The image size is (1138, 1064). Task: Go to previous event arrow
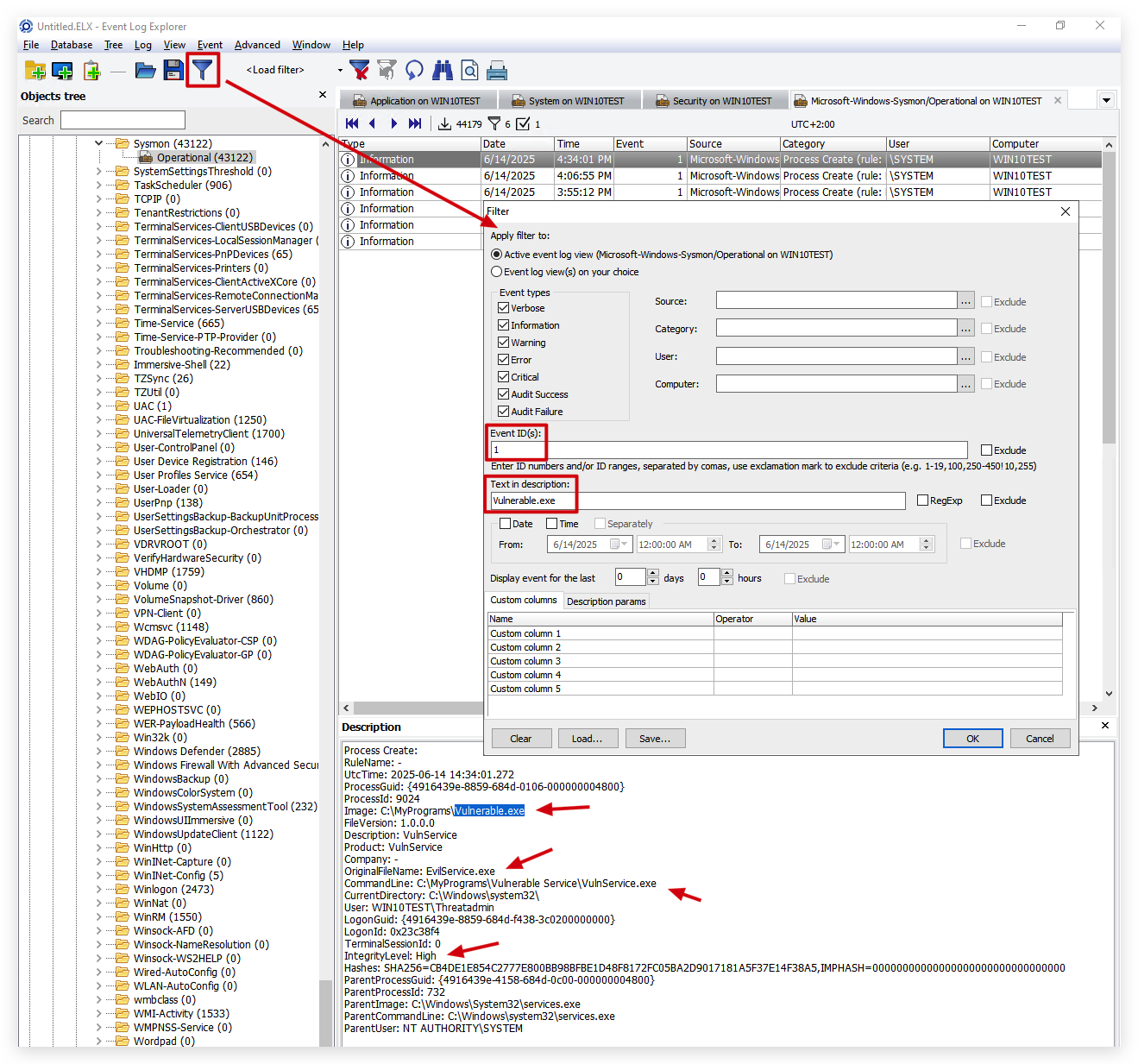[373, 123]
